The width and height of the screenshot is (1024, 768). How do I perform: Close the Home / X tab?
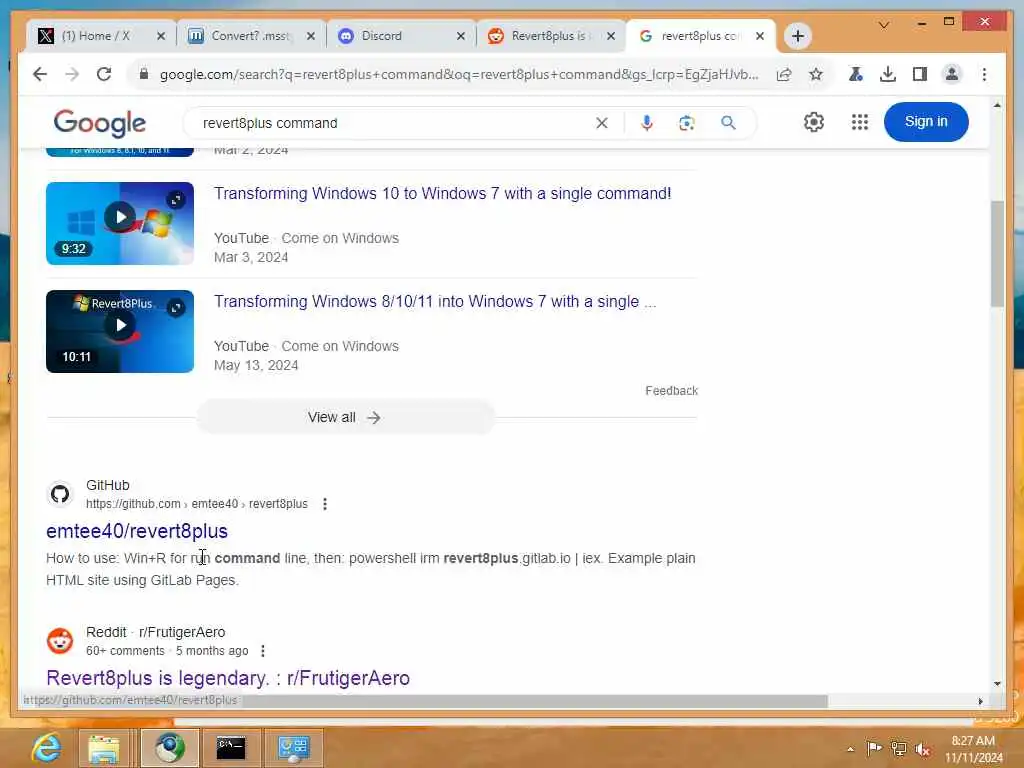161,36
